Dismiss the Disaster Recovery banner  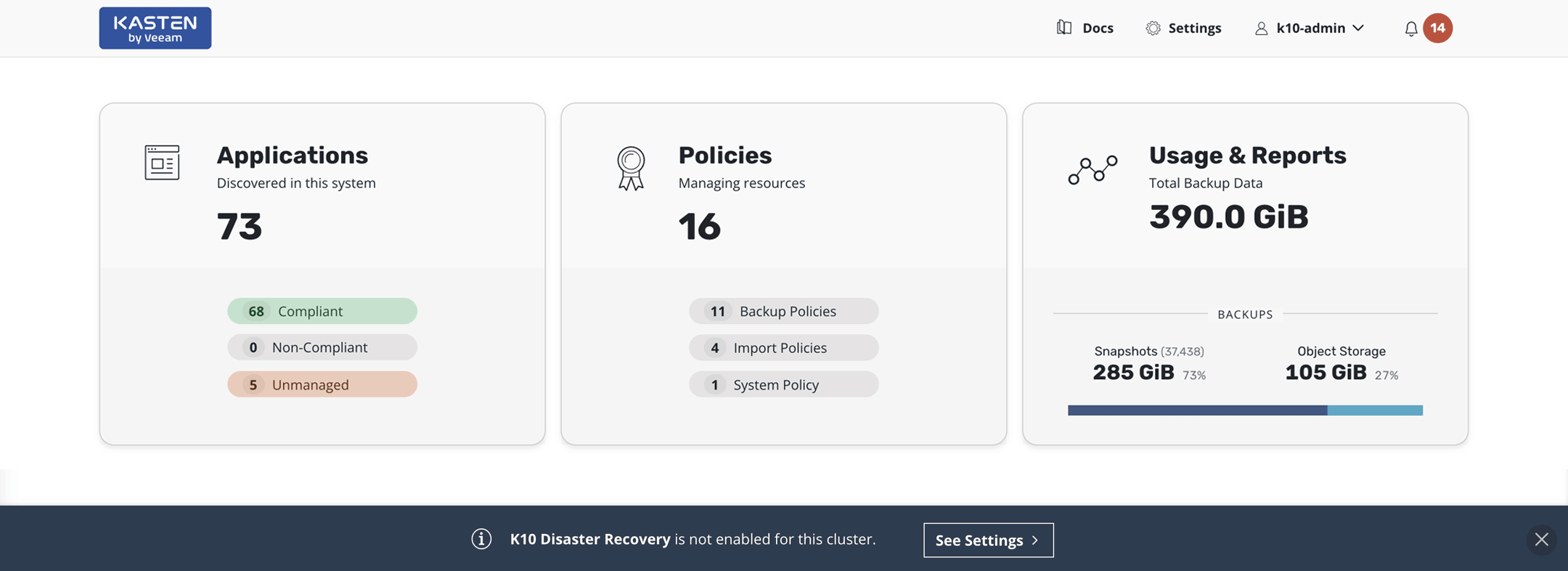(1541, 539)
